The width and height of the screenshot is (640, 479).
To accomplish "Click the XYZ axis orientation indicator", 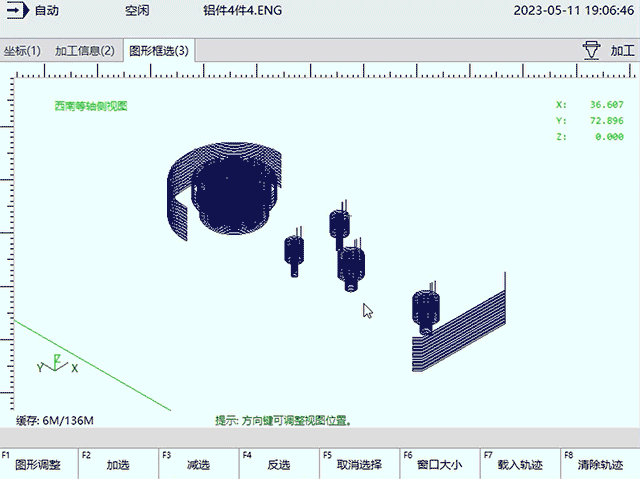I will point(57,364).
